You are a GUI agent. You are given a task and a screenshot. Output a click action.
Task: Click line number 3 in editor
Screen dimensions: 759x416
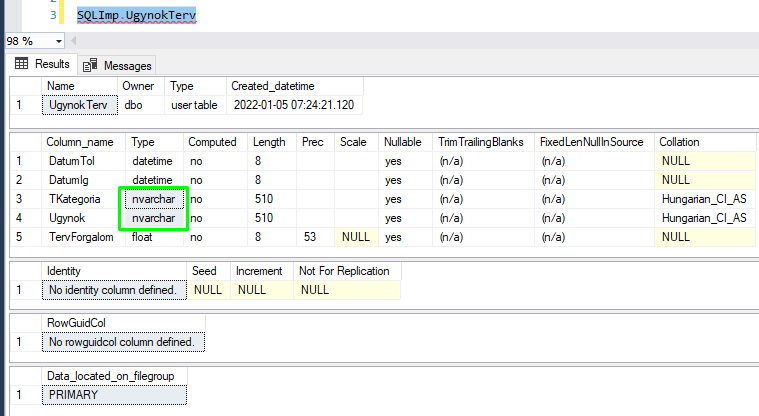[x=53, y=15]
